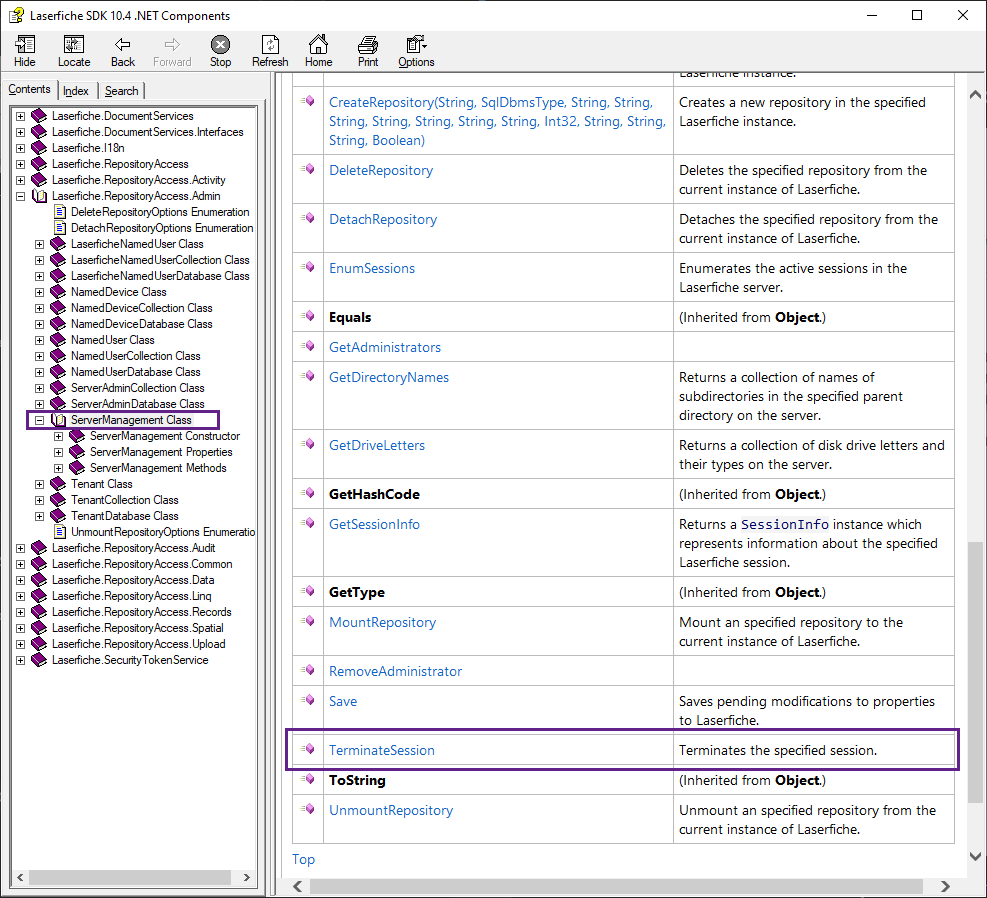Image resolution: width=987 pixels, height=898 pixels.
Task: Open the GetAdministrators method link
Action: pos(385,347)
